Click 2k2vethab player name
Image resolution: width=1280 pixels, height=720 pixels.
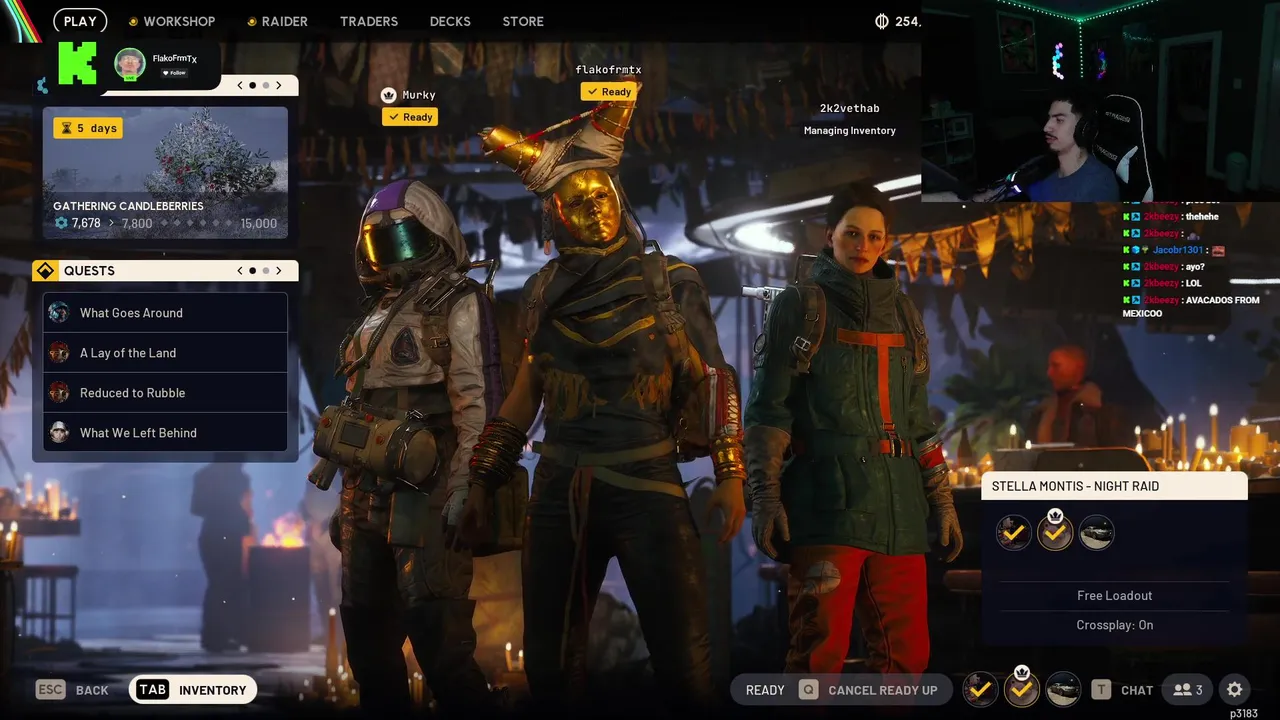[850, 108]
